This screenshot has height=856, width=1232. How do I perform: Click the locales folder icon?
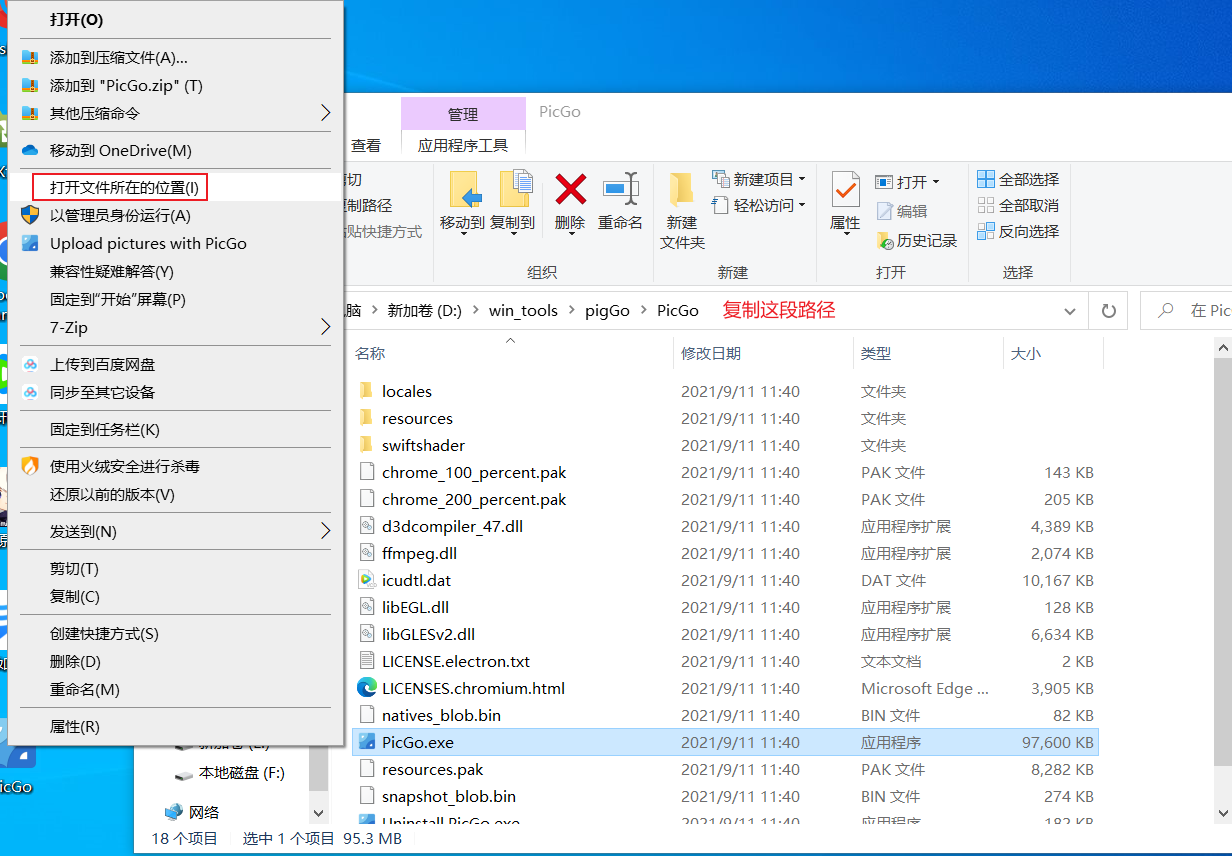click(x=367, y=391)
